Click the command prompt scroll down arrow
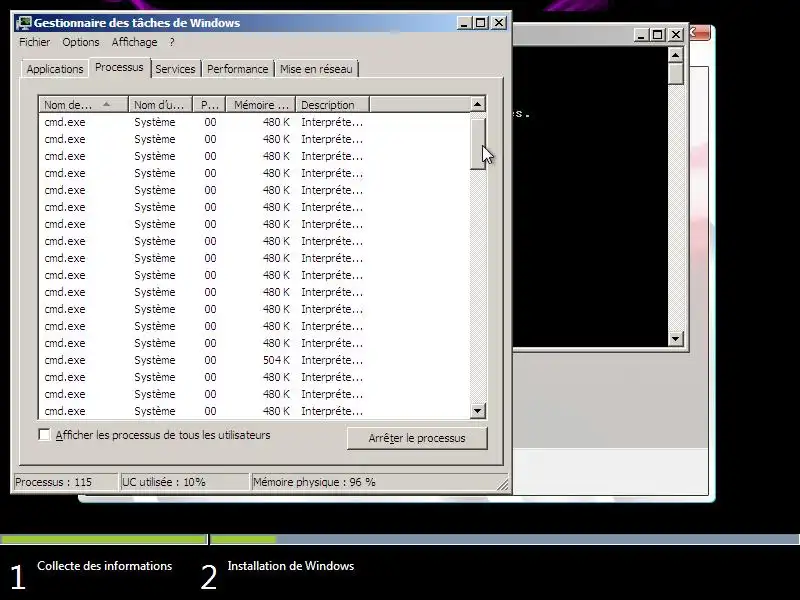Image resolution: width=800 pixels, height=600 pixels. [x=676, y=338]
